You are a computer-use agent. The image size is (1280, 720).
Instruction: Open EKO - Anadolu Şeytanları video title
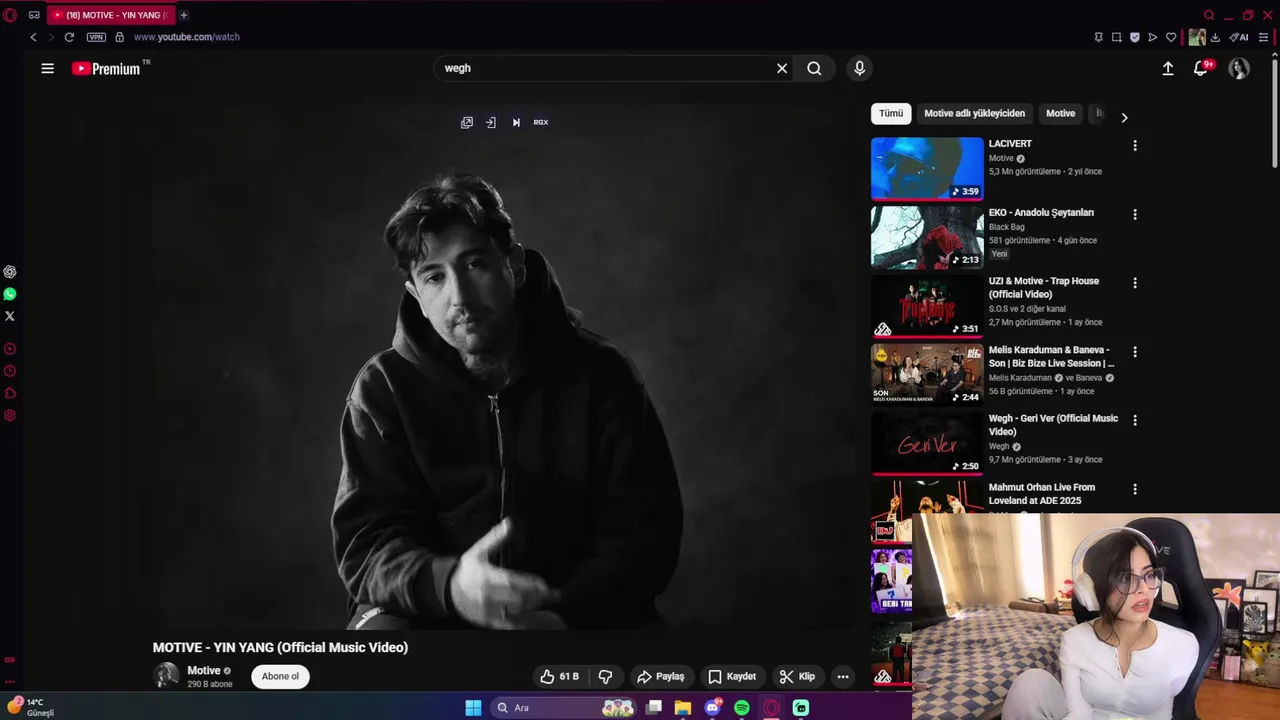coord(1041,212)
